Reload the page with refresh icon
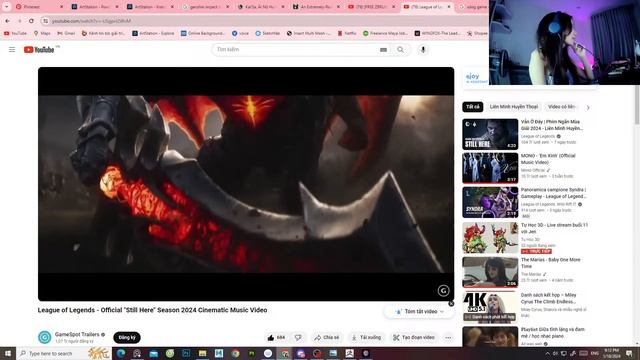Screen dimensions: 640x360 click(31, 21)
